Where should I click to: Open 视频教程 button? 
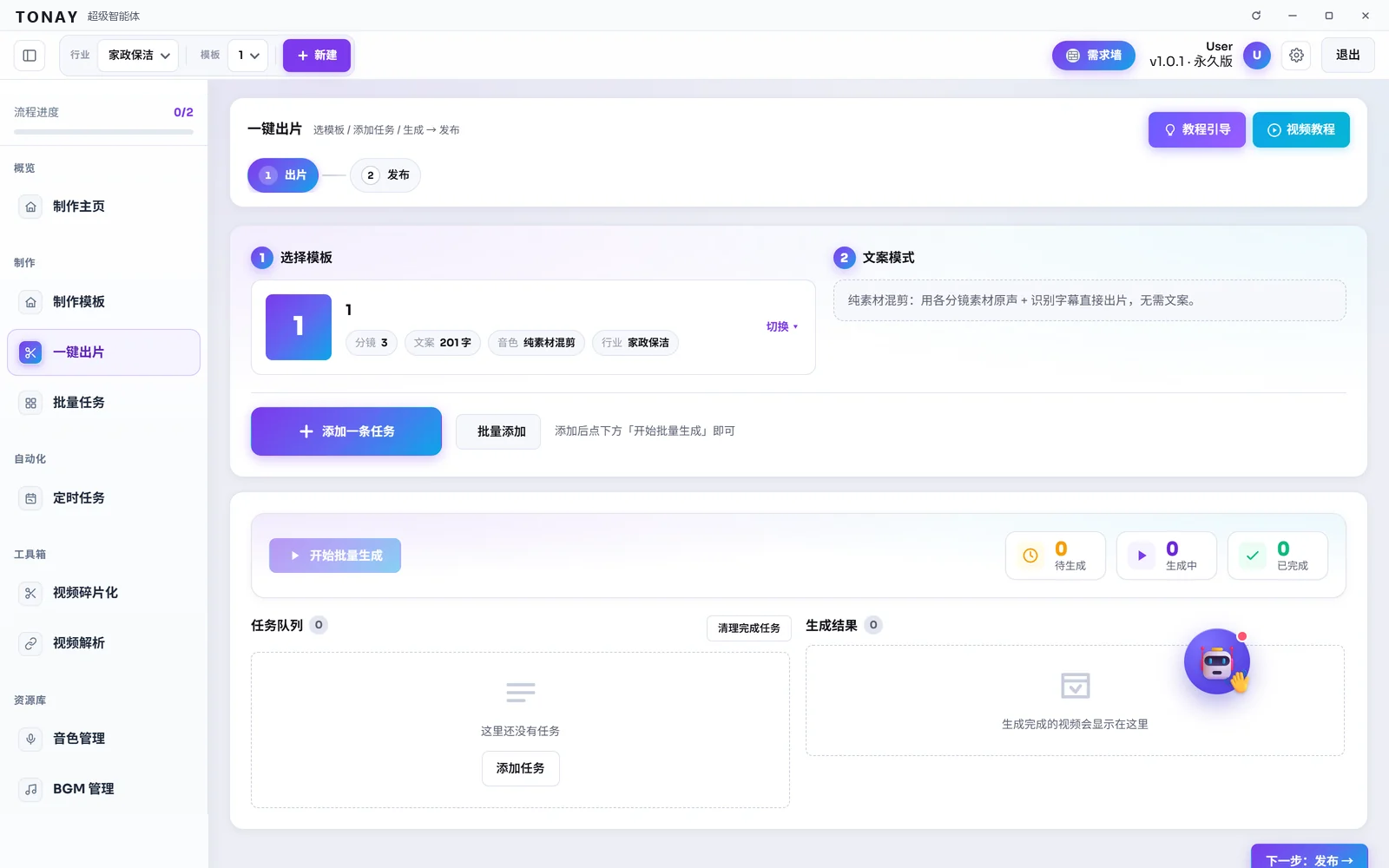click(1301, 130)
